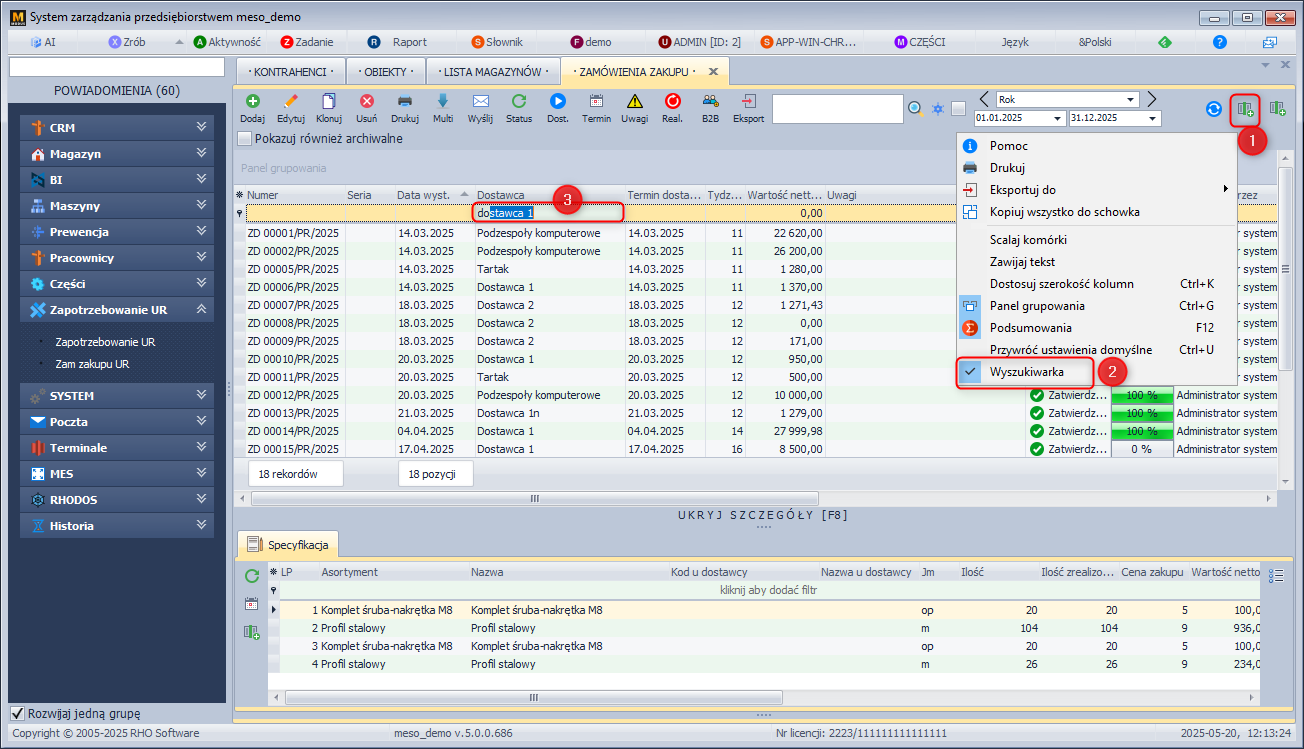Viewport: 1304px width, 749px height.
Task: Click the blue refresh icon near date range
Action: tap(1214, 109)
